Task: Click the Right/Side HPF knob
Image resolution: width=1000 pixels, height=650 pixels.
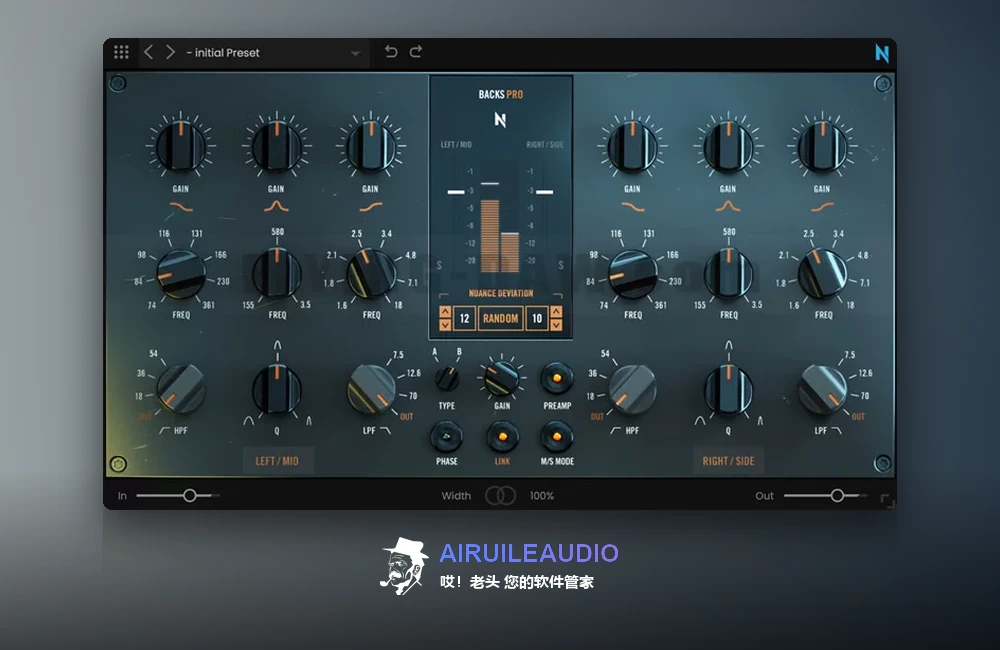Action: coord(632,389)
